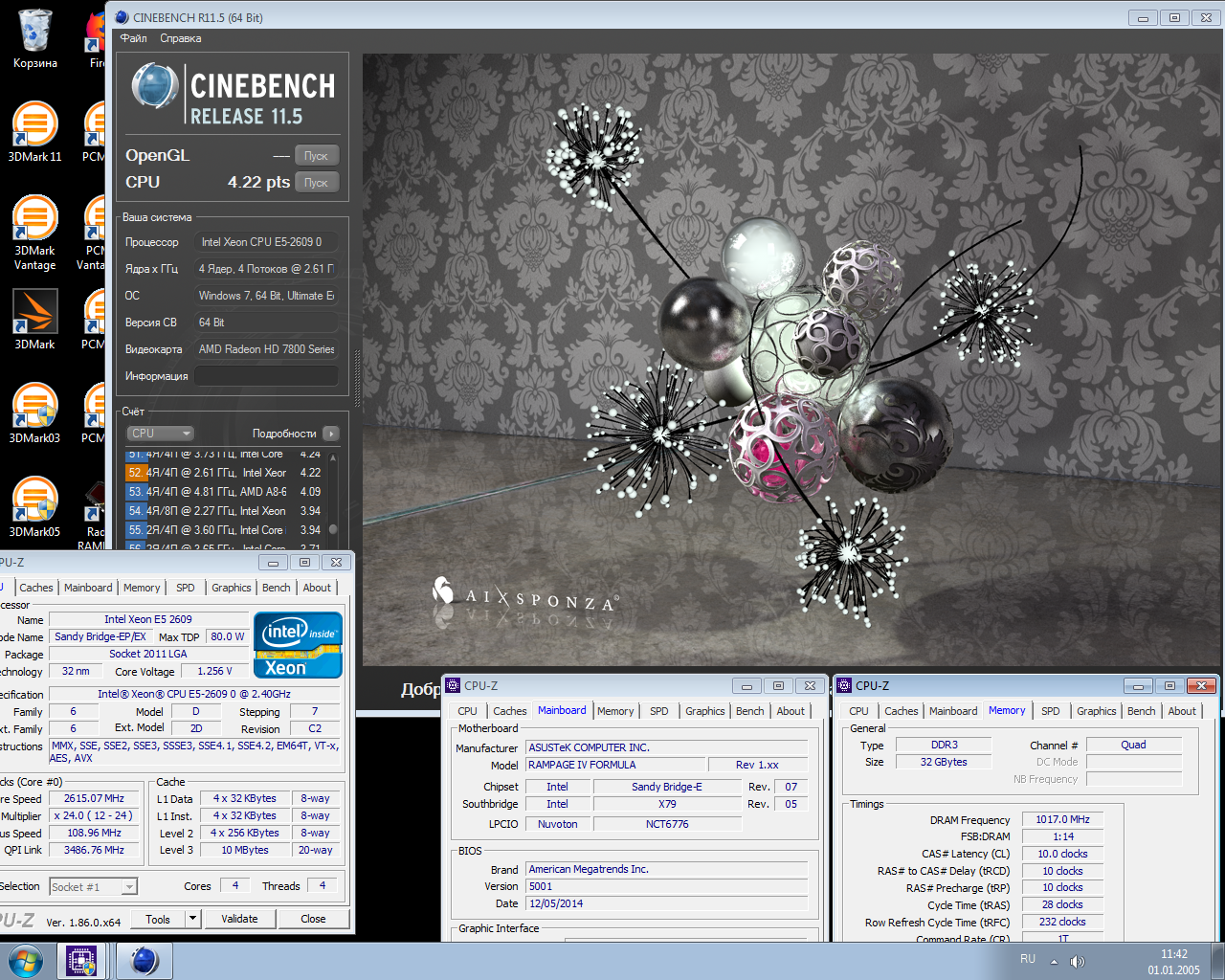
Task: Switch to Caches tab in left CPU-Z
Action: [36, 588]
